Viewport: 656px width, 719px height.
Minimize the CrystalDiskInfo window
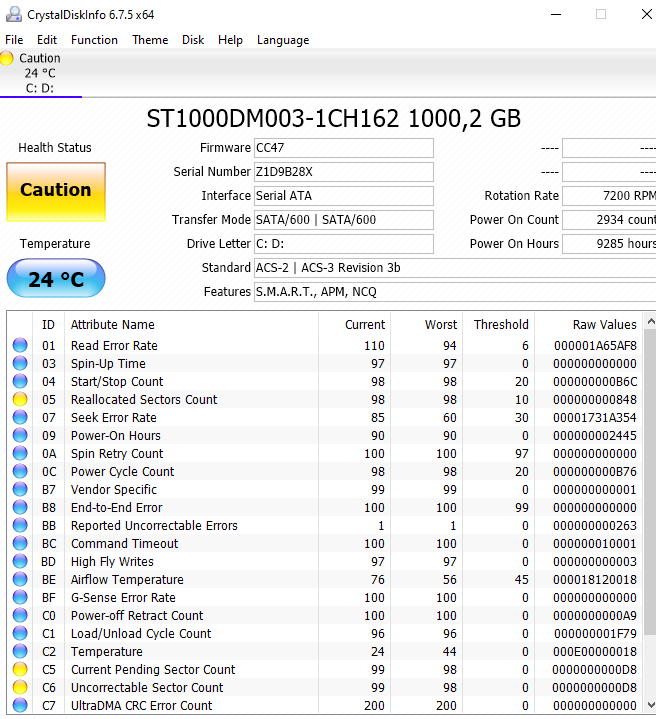click(556, 14)
